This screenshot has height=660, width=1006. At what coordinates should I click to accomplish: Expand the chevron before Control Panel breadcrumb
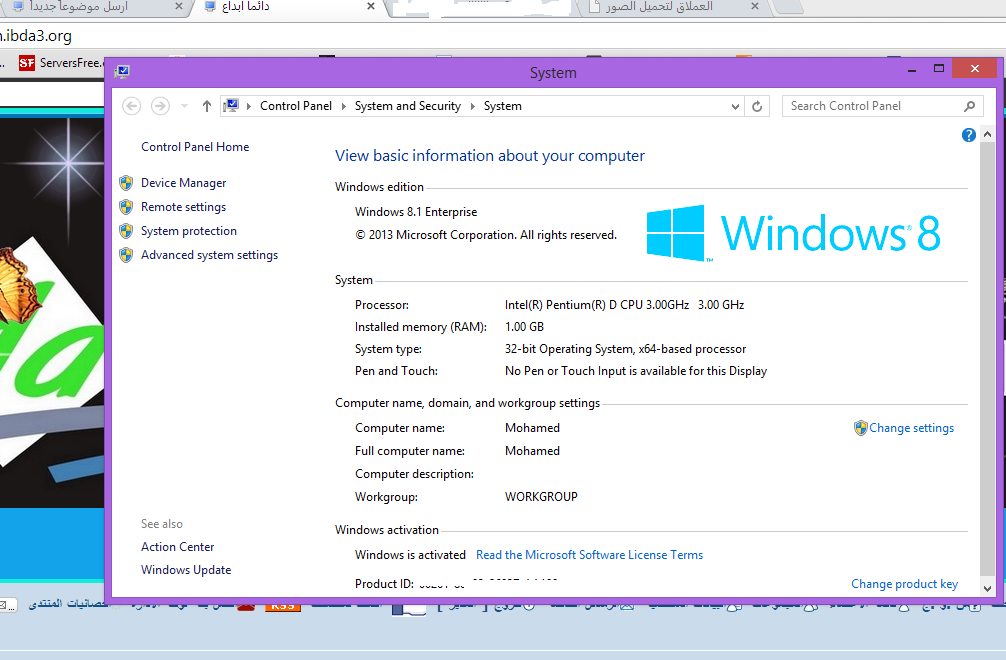249,106
